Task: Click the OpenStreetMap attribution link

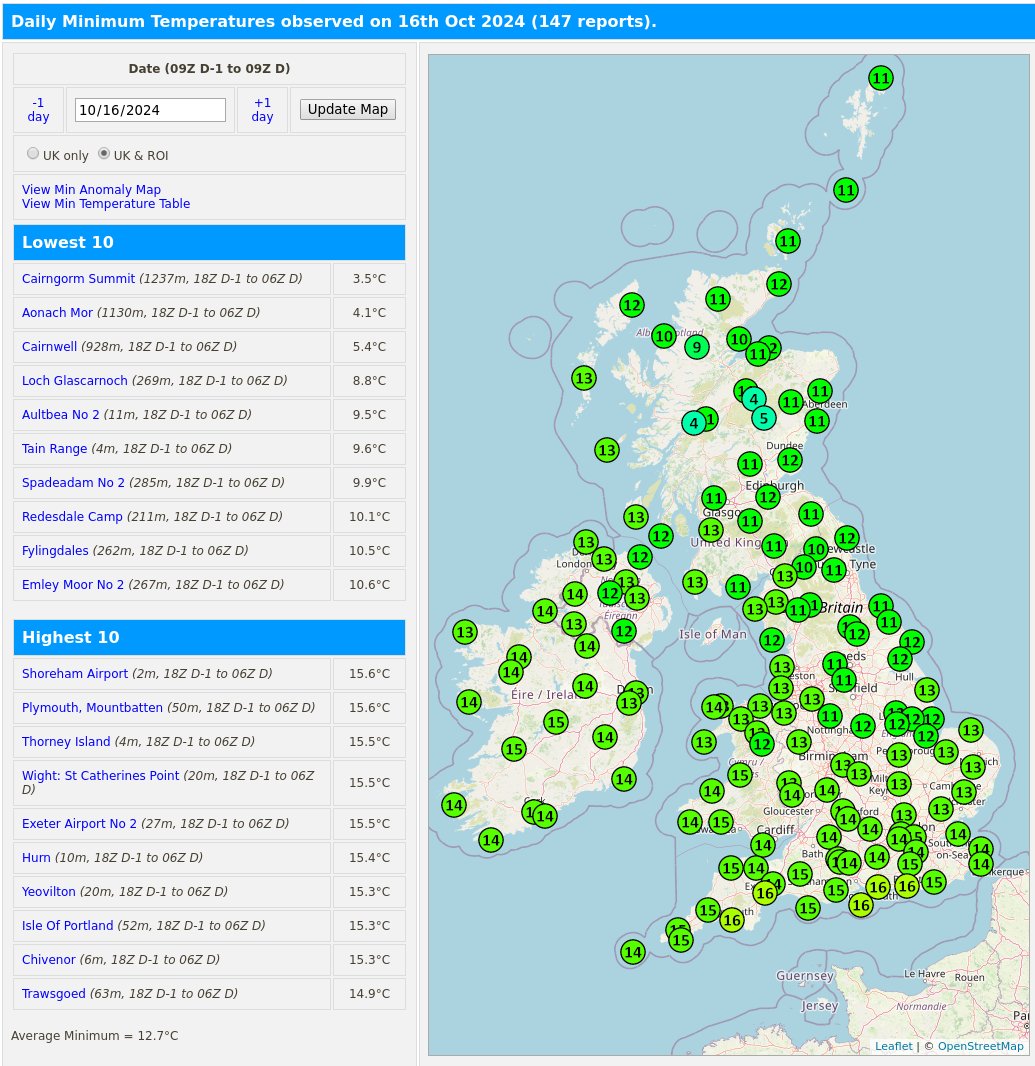Action: click(980, 1046)
